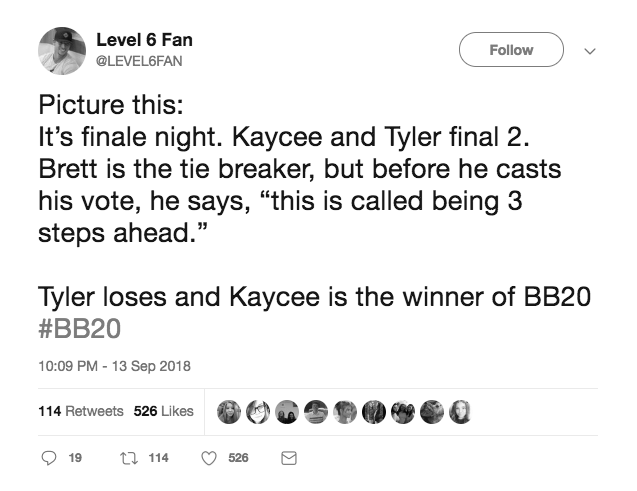View the 114 Retweets list
Image resolution: width=637 pixels, height=491 pixels.
pos(81,411)
